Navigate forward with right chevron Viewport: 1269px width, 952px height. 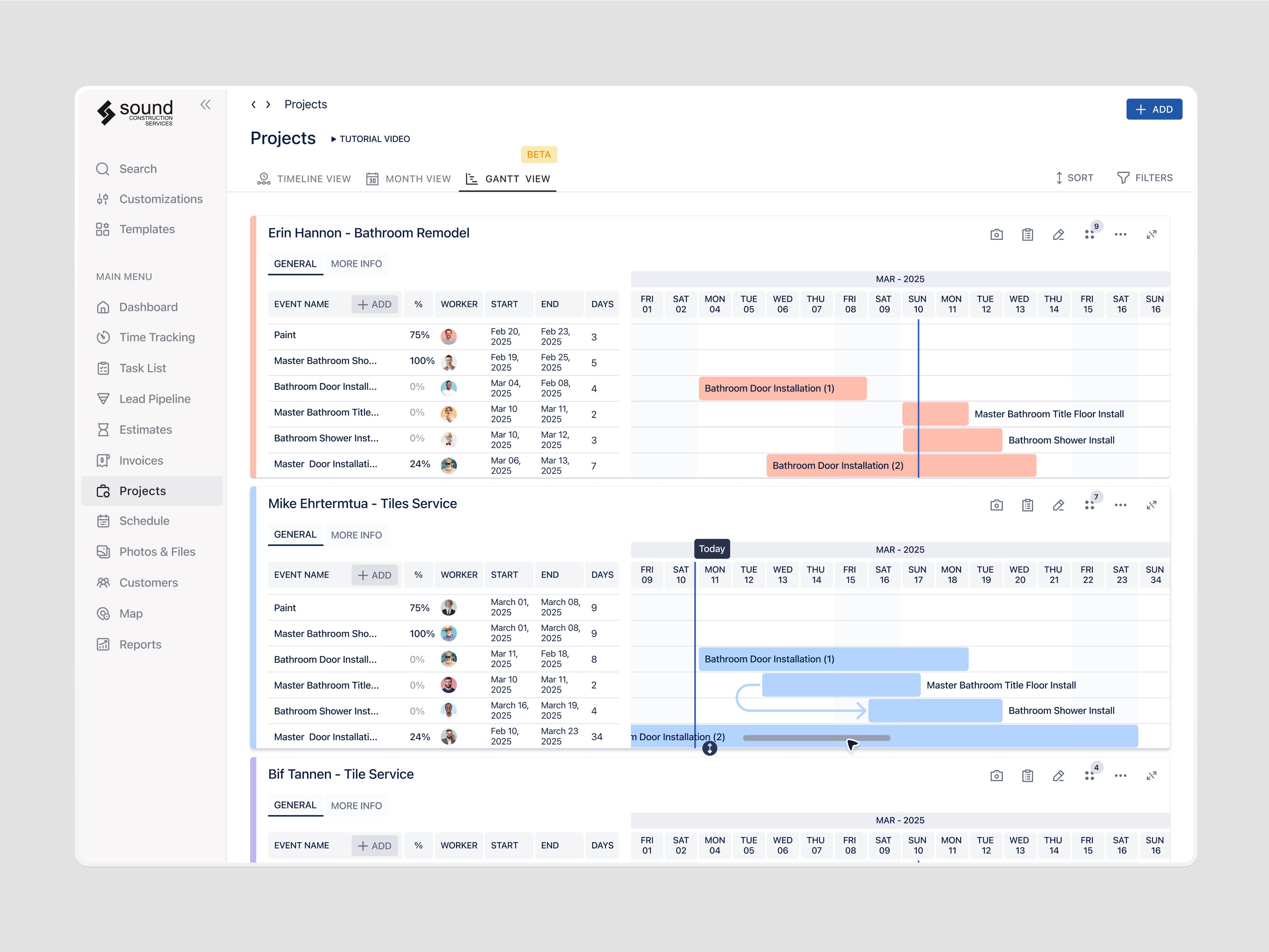click(x=268, y=104)
